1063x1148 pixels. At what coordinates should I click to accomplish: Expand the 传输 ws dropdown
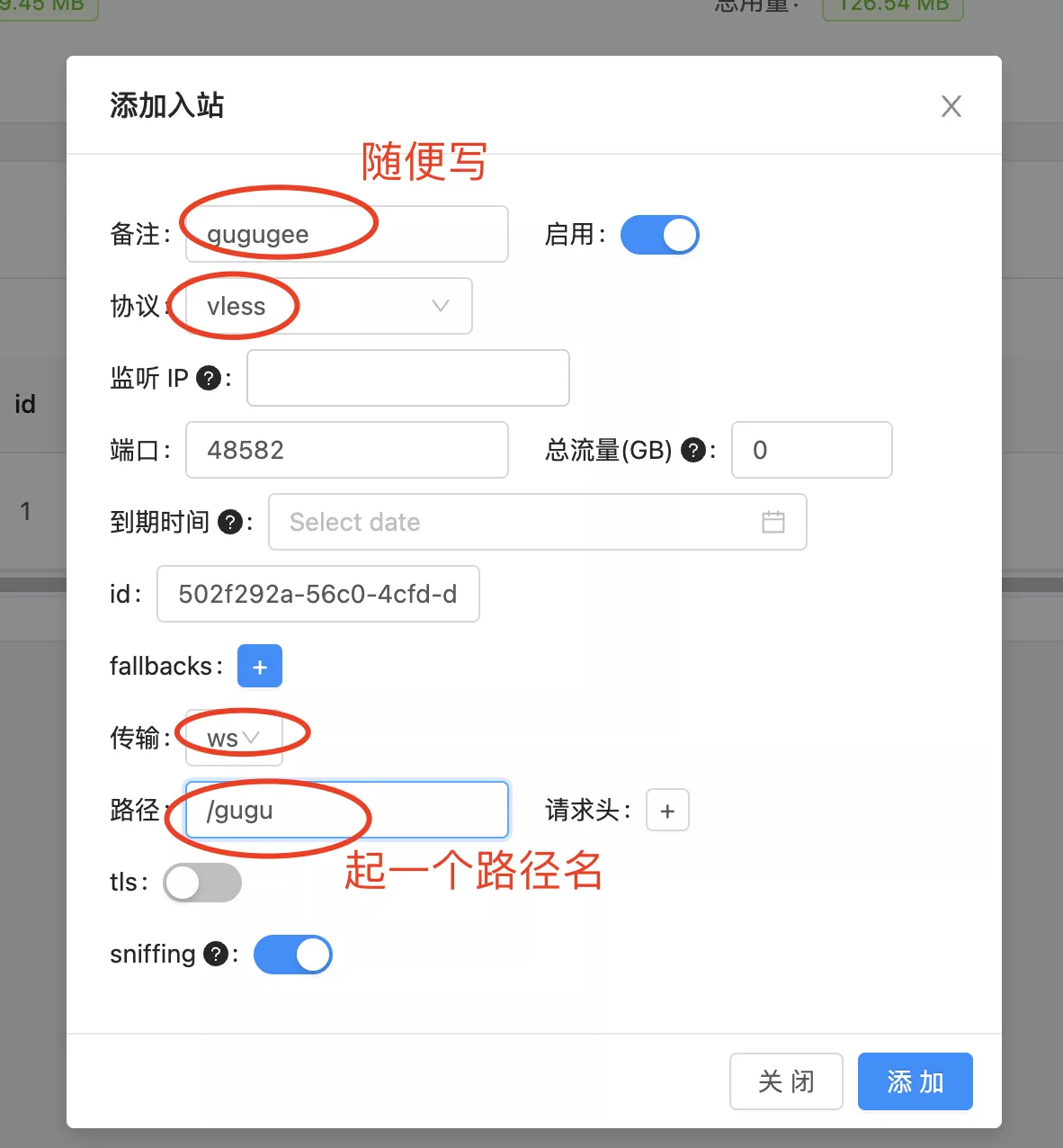(234, 738)
